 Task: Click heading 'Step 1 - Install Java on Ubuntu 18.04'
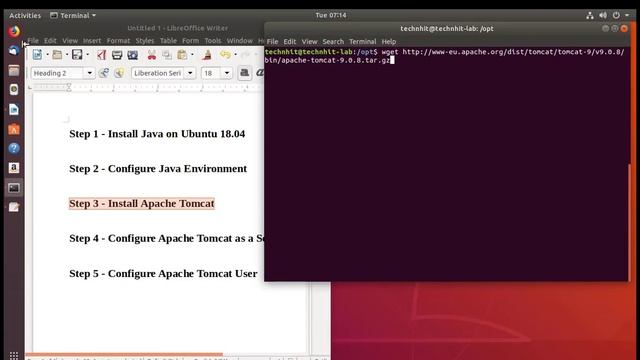coord(157,134)
